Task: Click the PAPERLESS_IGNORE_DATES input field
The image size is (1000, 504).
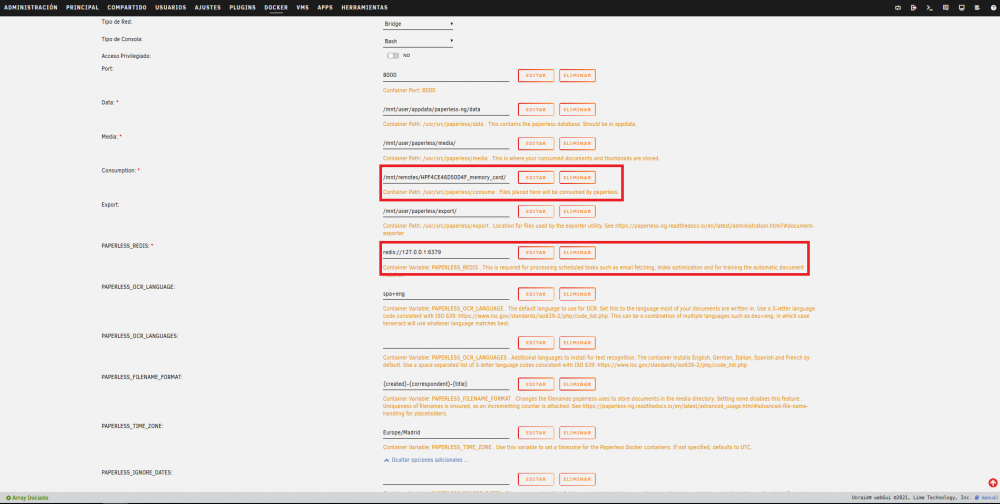Action: [446, 479]
